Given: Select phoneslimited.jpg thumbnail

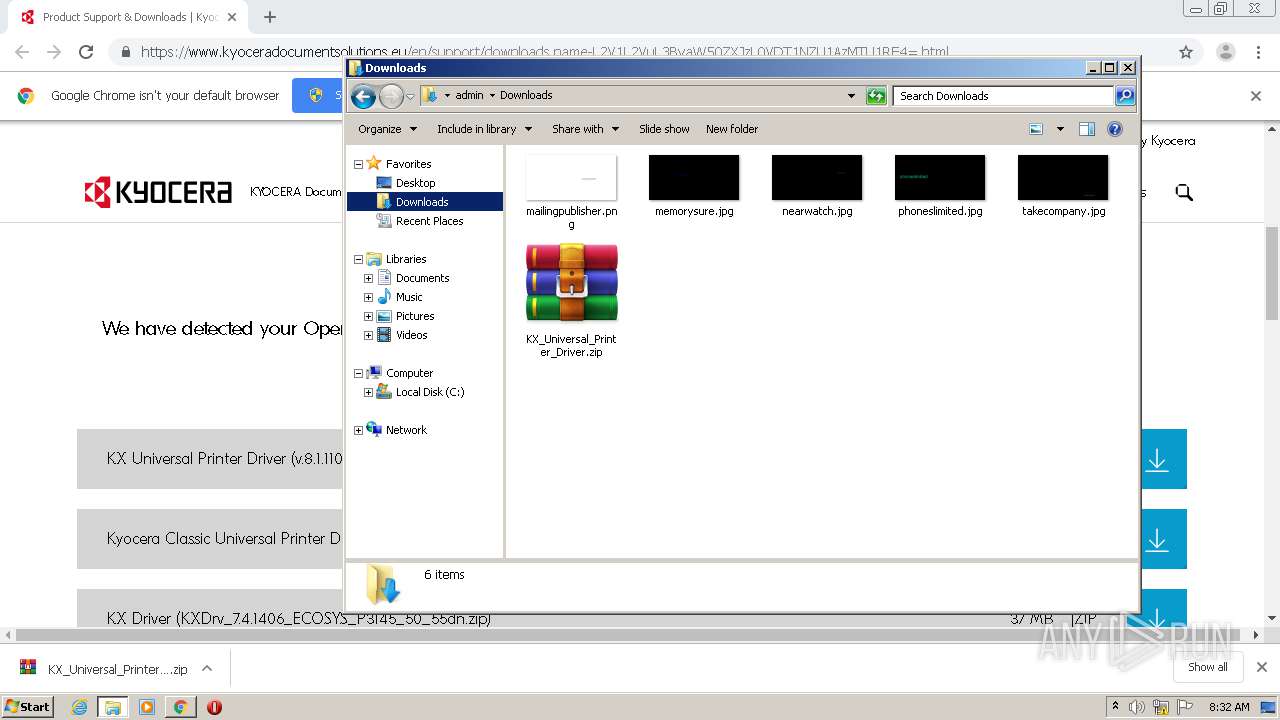Looking at the screenshot, I should pos(940,178).
